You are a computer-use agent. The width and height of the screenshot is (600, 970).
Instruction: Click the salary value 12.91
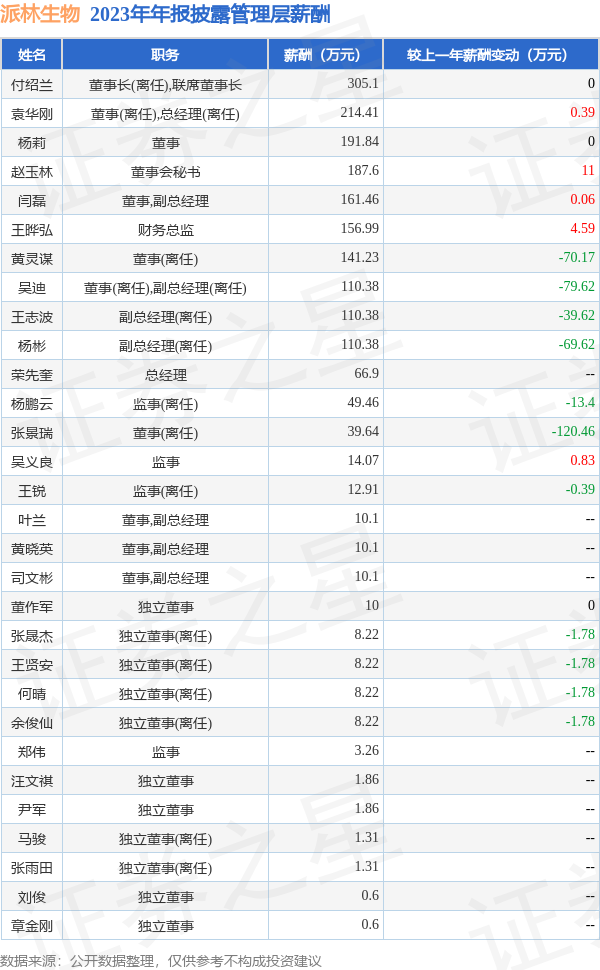click(x=362, y=490)
